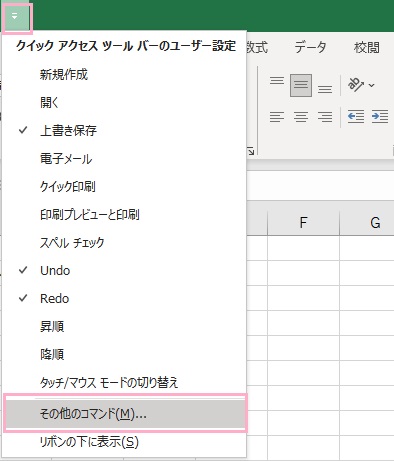Uncheck 上書き保存 in the toolbar menu
394x461 pixels.
coord(124,130)
